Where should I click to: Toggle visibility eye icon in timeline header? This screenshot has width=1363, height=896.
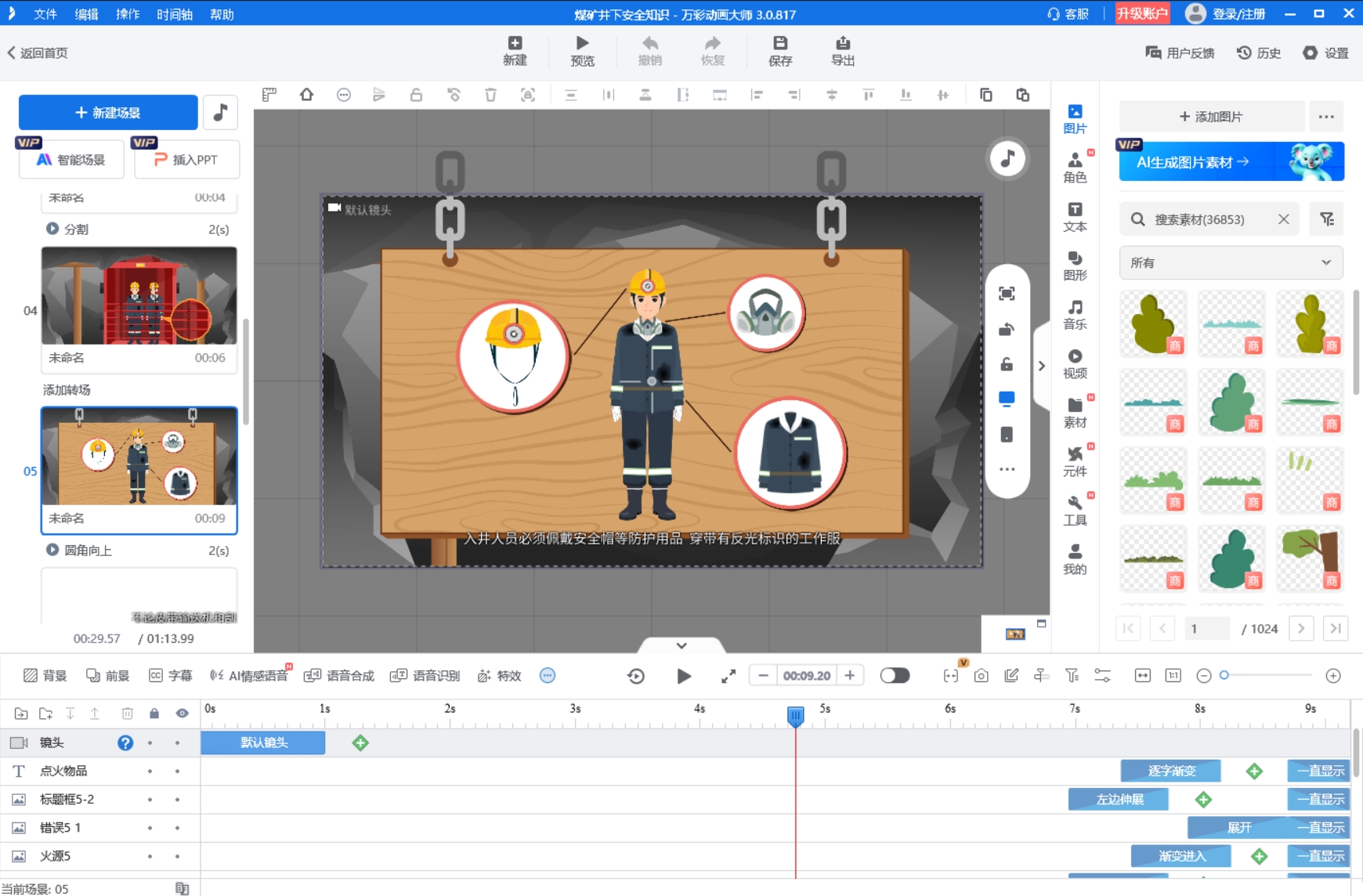[182, 714]
